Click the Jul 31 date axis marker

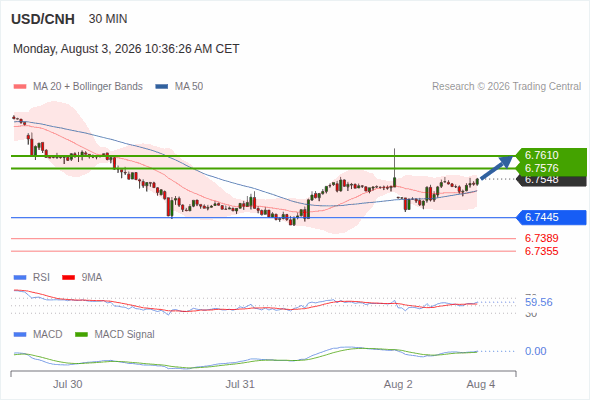(240, 385)
